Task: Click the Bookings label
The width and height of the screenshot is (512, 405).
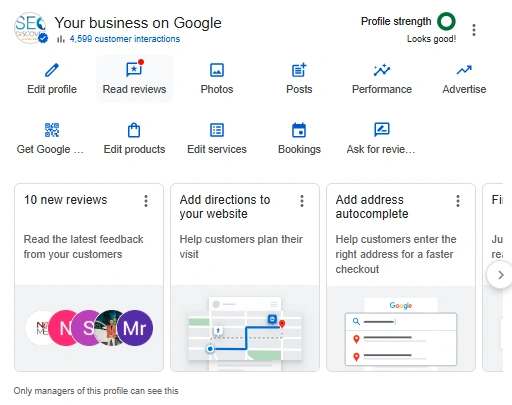Action: [299, 149]
